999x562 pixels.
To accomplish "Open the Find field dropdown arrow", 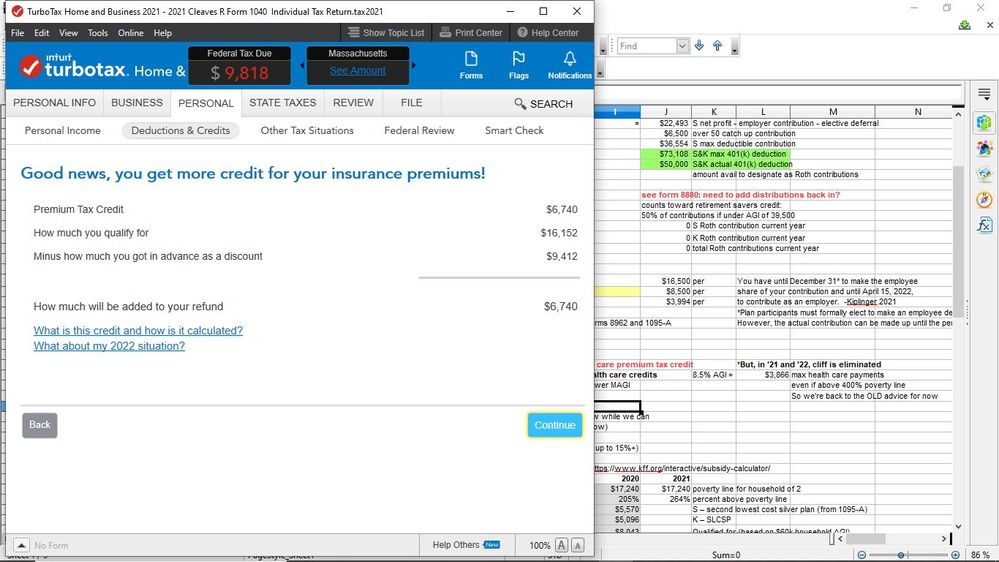I will point(682,46).
